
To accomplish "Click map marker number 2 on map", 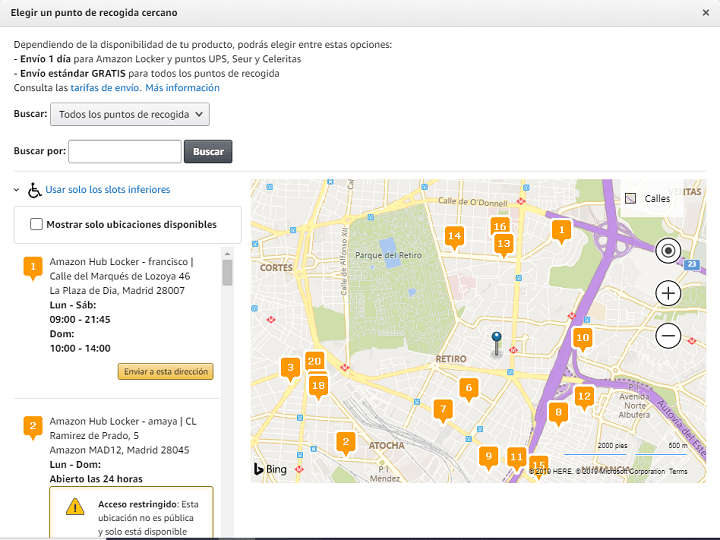I will 346,443.
